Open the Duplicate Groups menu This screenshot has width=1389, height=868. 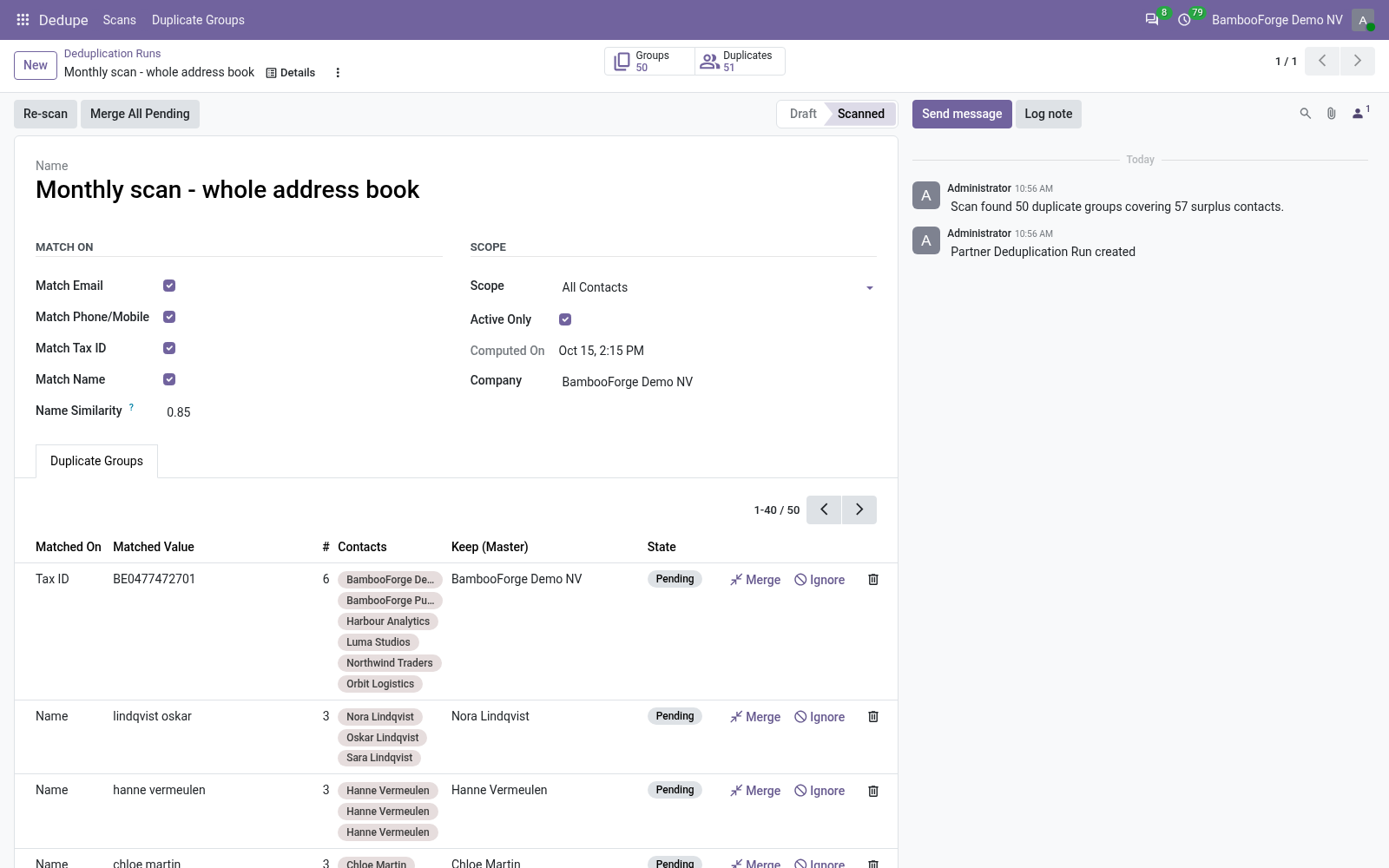[198, 20]
